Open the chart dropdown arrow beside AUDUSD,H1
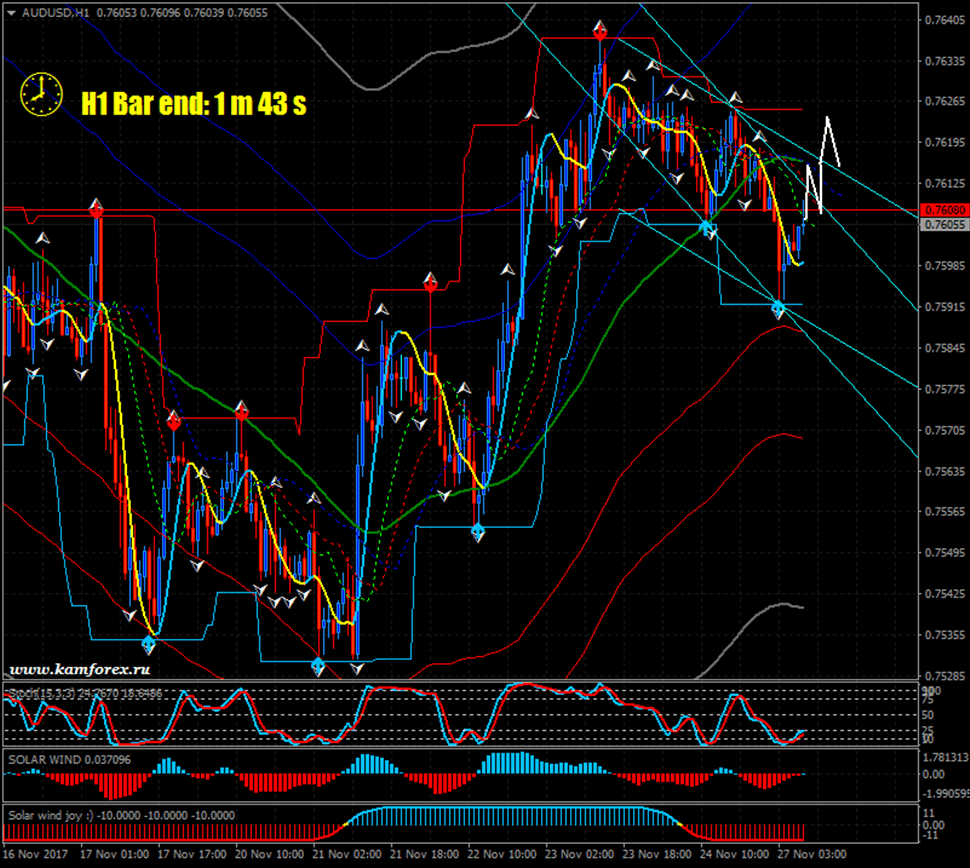Screen dimensions: 970x868 11,13
